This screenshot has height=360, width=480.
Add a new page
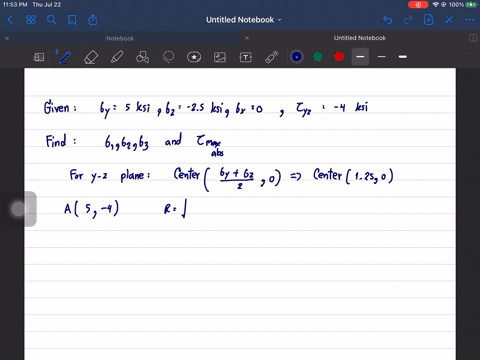click(429, 20)
